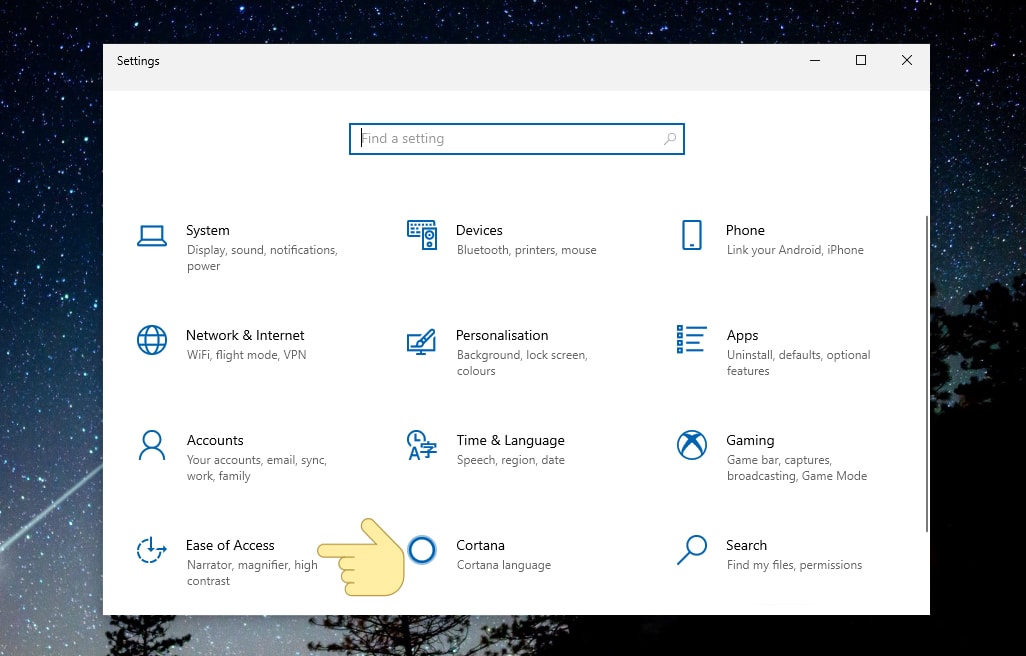Viewport: 1026px width, 656px height.
Task: Open the Ease of Access label
Action: [x=230, y=545]
